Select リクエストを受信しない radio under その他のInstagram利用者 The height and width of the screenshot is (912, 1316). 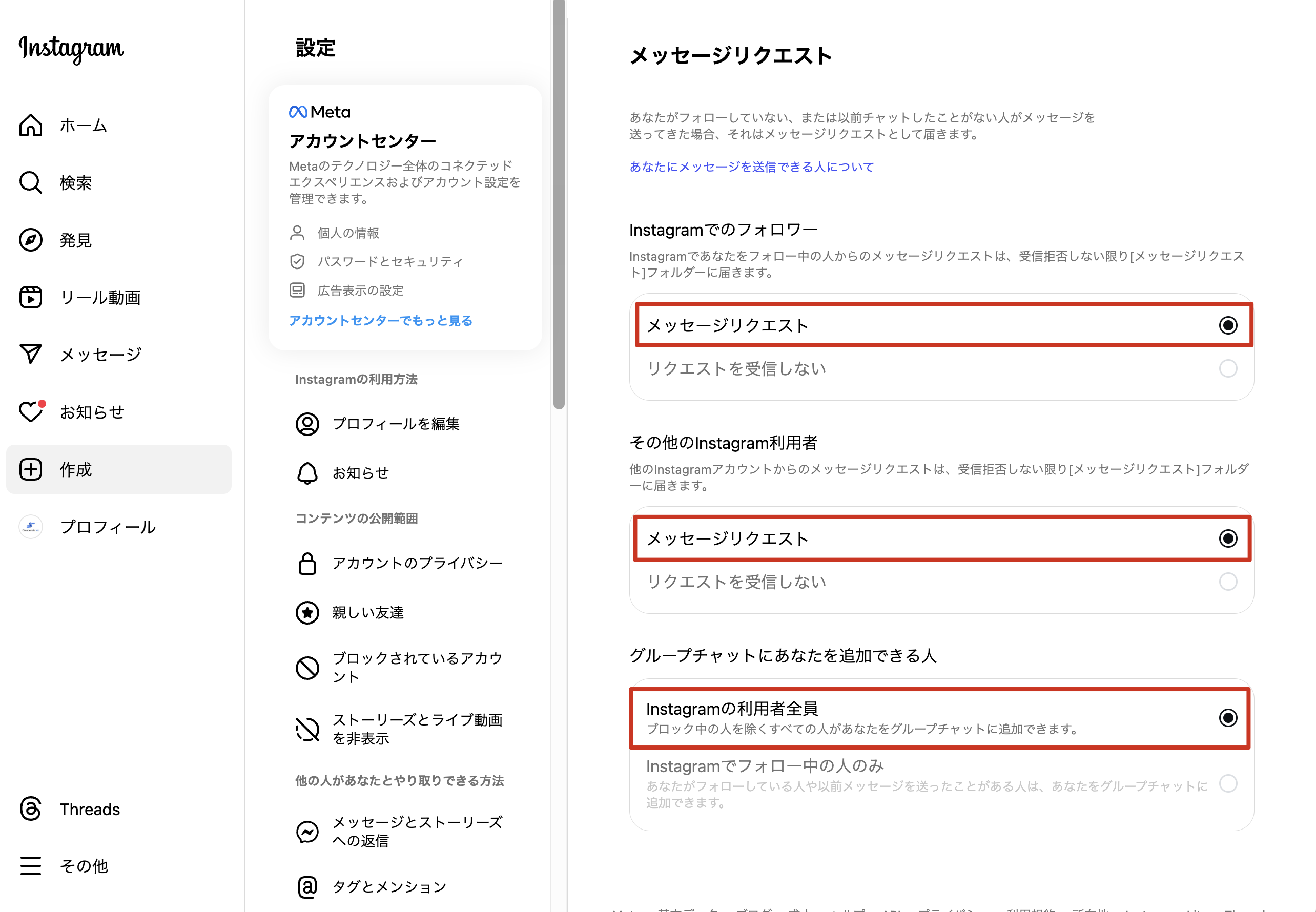click(x=1228, y=582)
